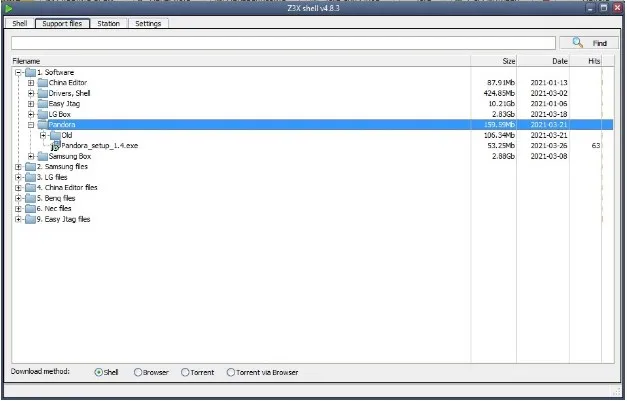Click the magnifier icon on Find button
Screen dimensions: 627x401
578,43
